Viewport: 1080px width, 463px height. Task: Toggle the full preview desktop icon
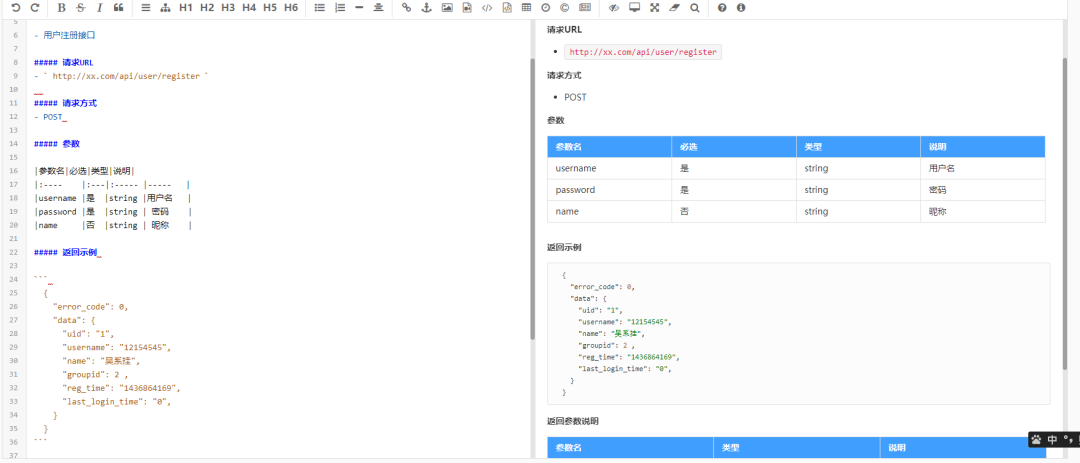634,8
